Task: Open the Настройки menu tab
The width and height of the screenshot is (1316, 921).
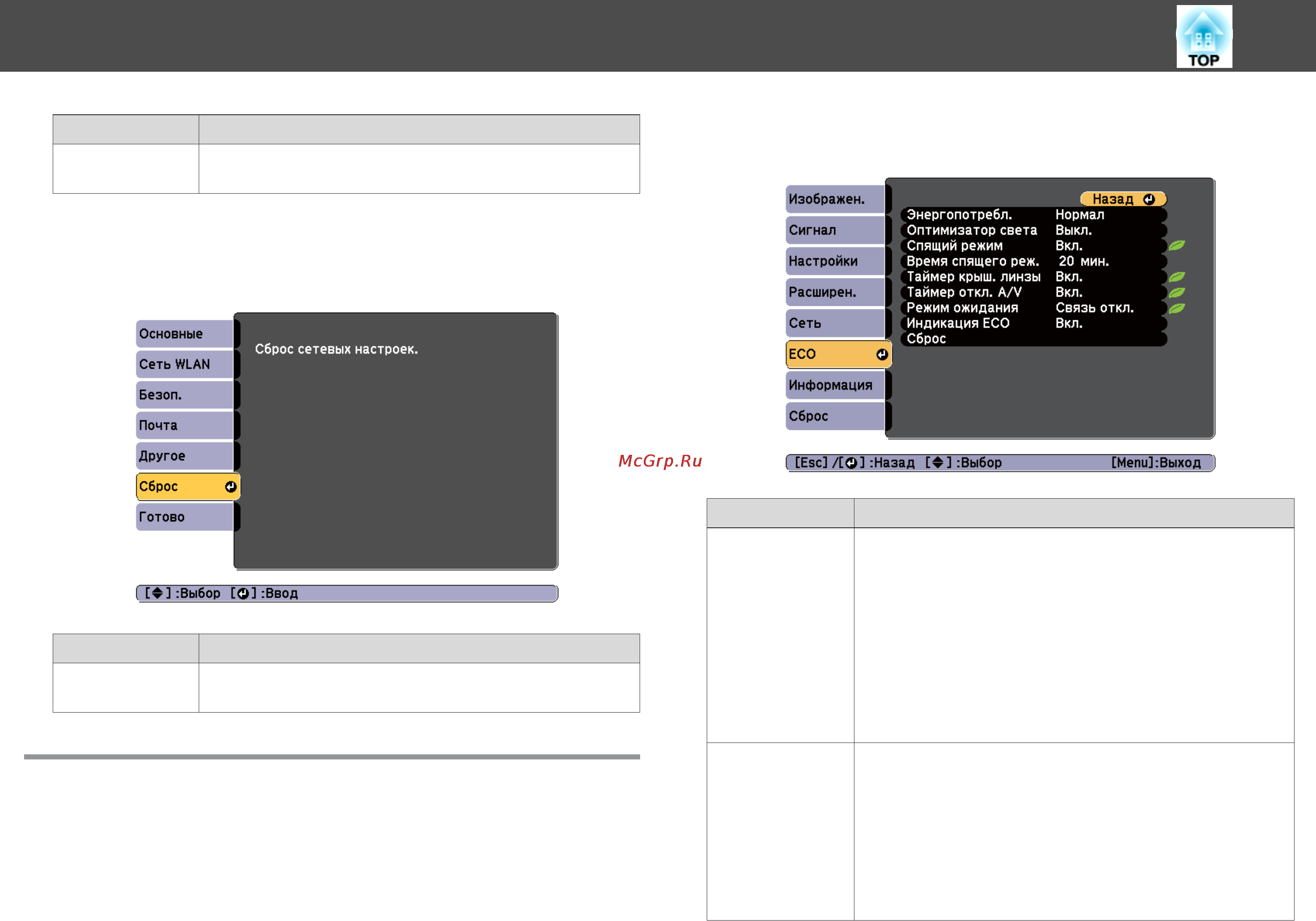Action: pyautogui.click(x=836, y=261)
